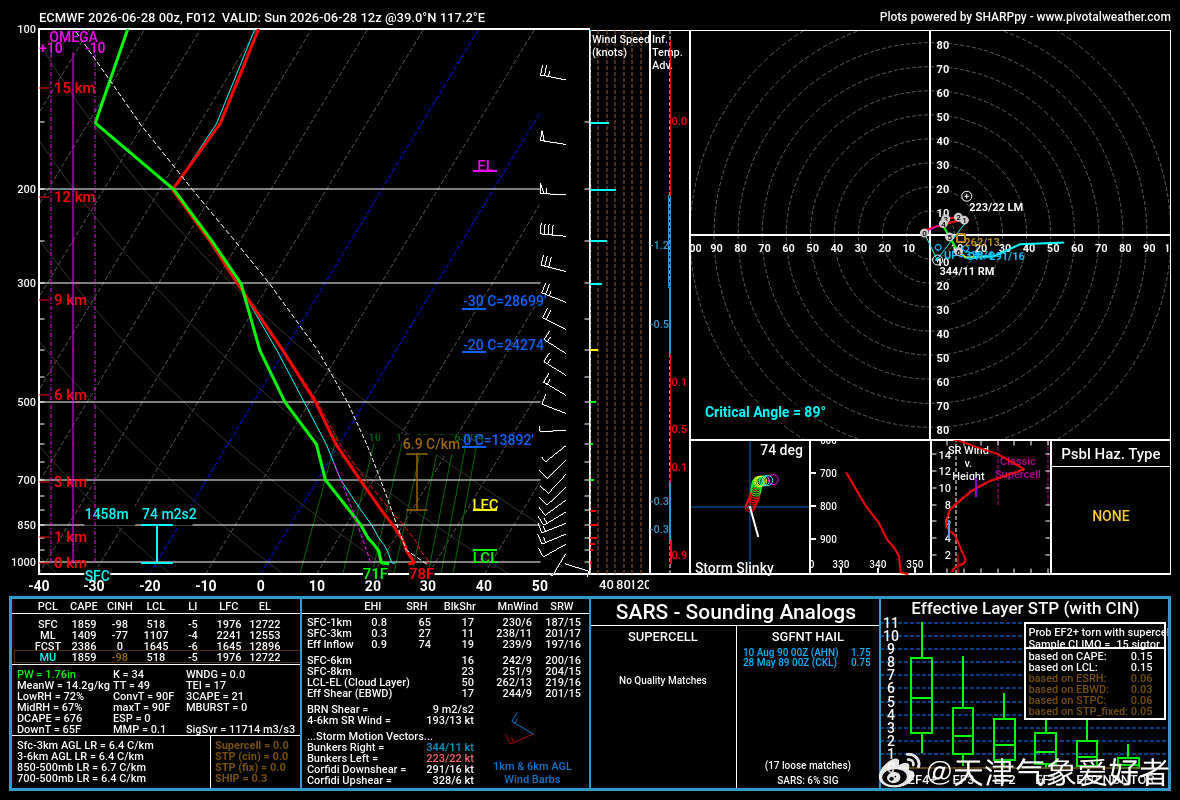Click the (17 loose matches) text
The image size is (1180, 800).
click(807, 765)
